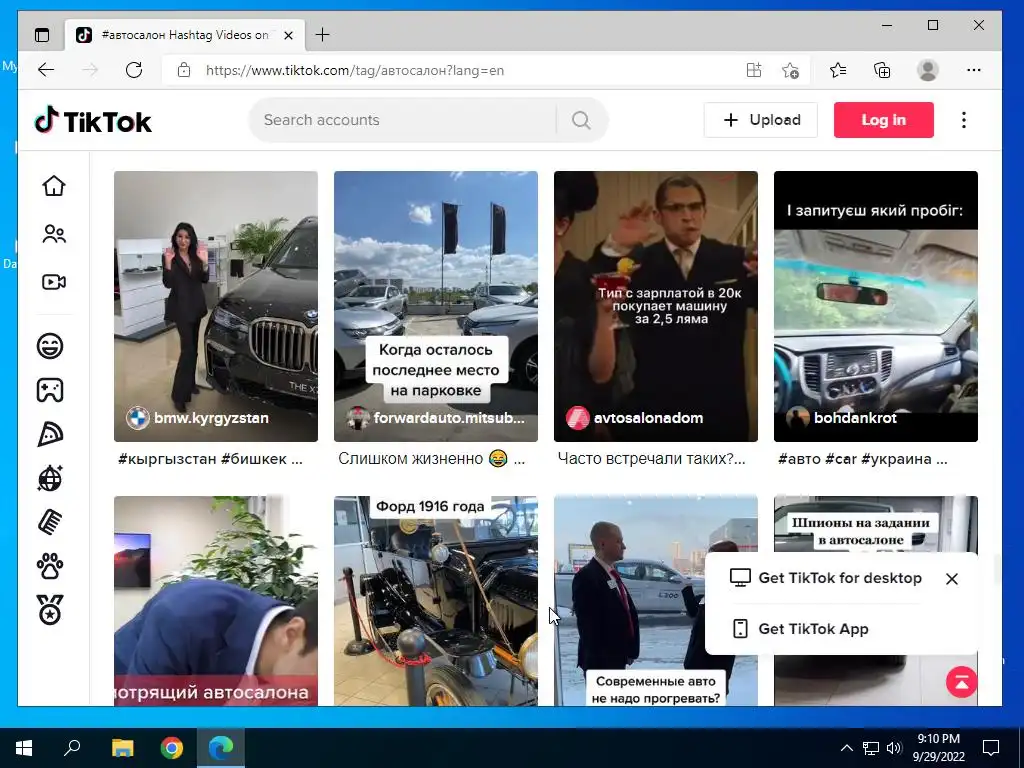Screen dimensions: 1024x768
Task: Click caption Часто встречали таких?
Action: pyautogui.click(x=652, y=459)
